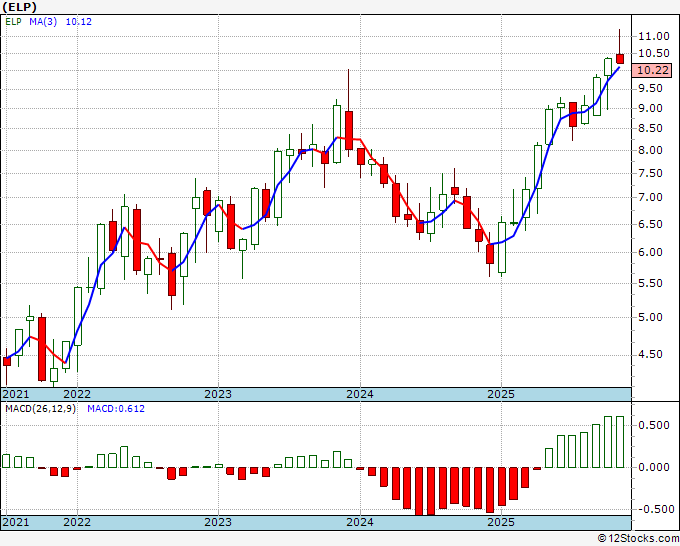Click 2022 on the price chart timeline

tap(77, 394)
